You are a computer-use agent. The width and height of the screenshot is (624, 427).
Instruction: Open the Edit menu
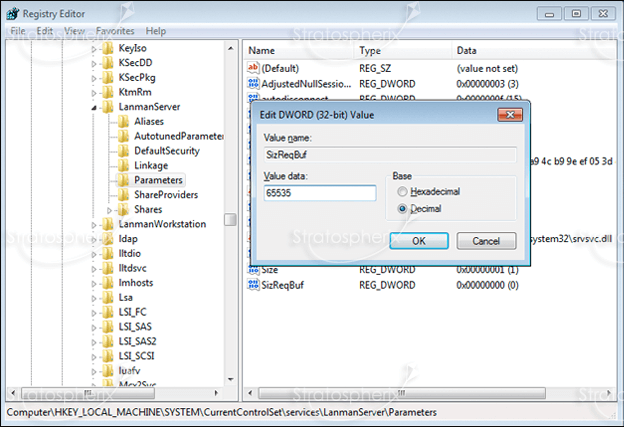45,31
